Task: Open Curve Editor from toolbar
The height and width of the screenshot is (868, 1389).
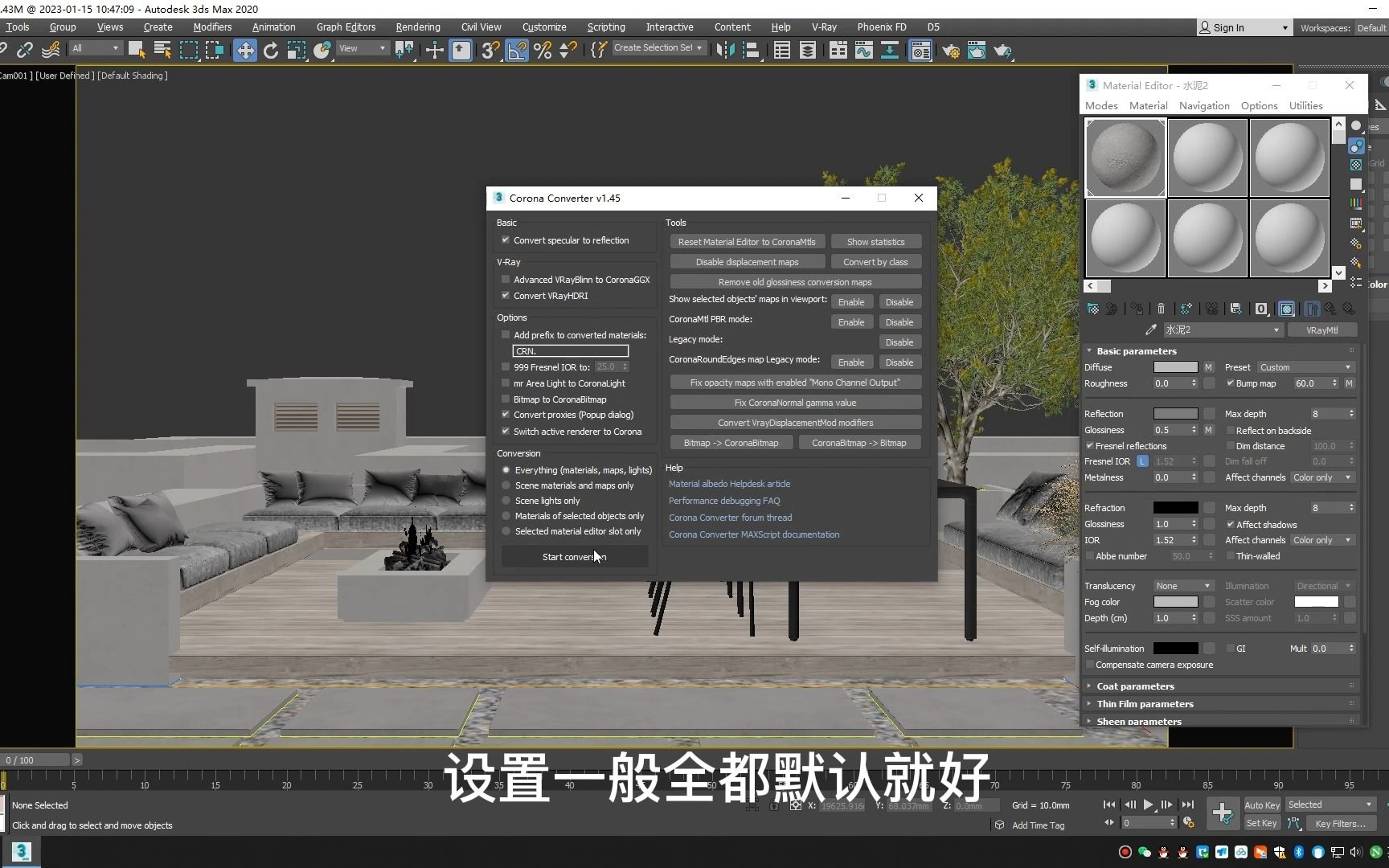Action: [x=864, y=51]
